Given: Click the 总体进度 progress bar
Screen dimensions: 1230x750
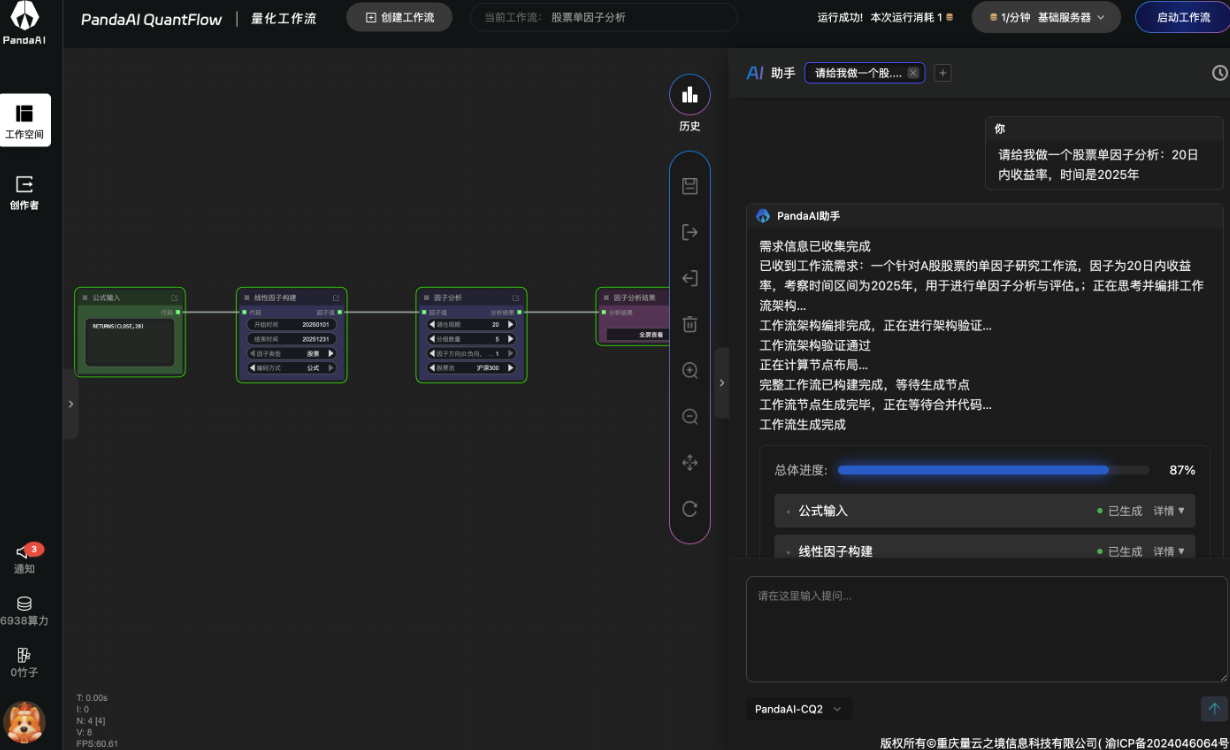Looking at the screenshot, I should coord(993,470).
